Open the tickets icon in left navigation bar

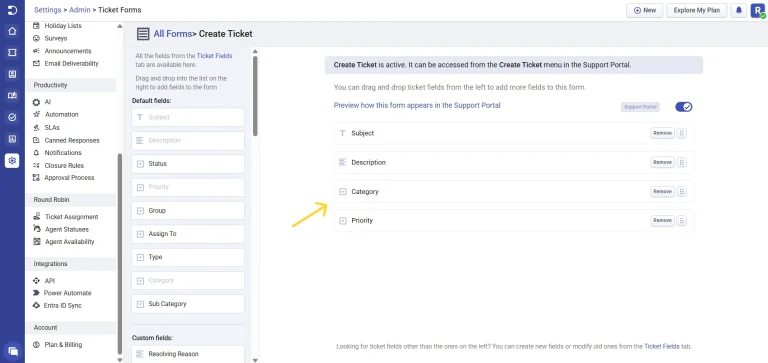[x=12, y=52]
